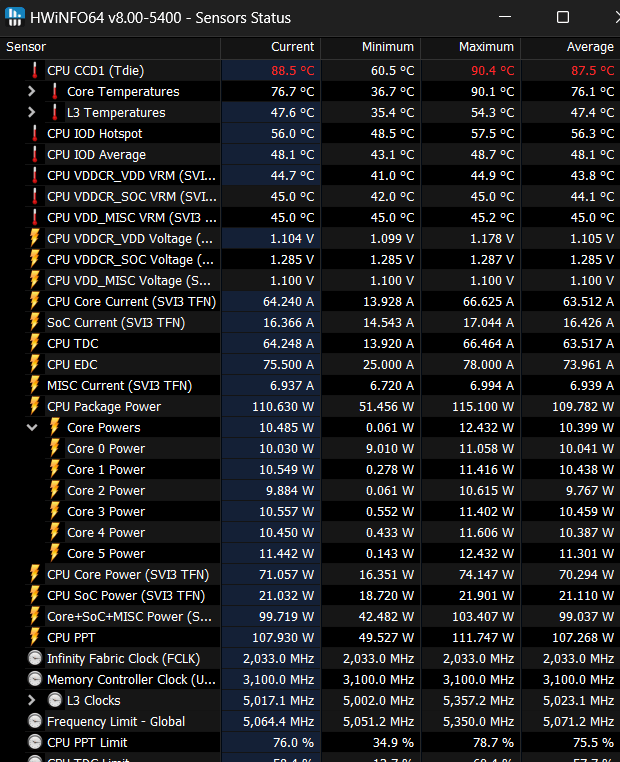Click thermometer icon beside L3 Temperatures
The height and width of the screenshot is (762, 620).
55,112
